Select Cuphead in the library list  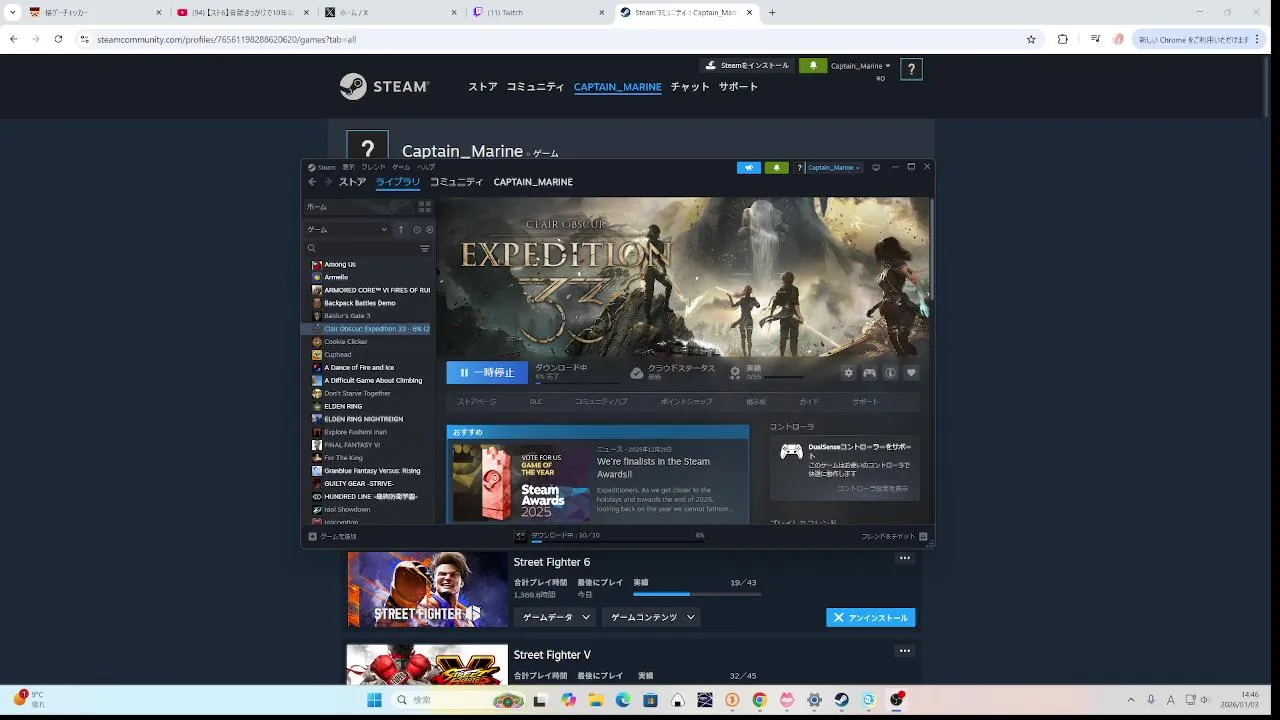click(337, 355)
